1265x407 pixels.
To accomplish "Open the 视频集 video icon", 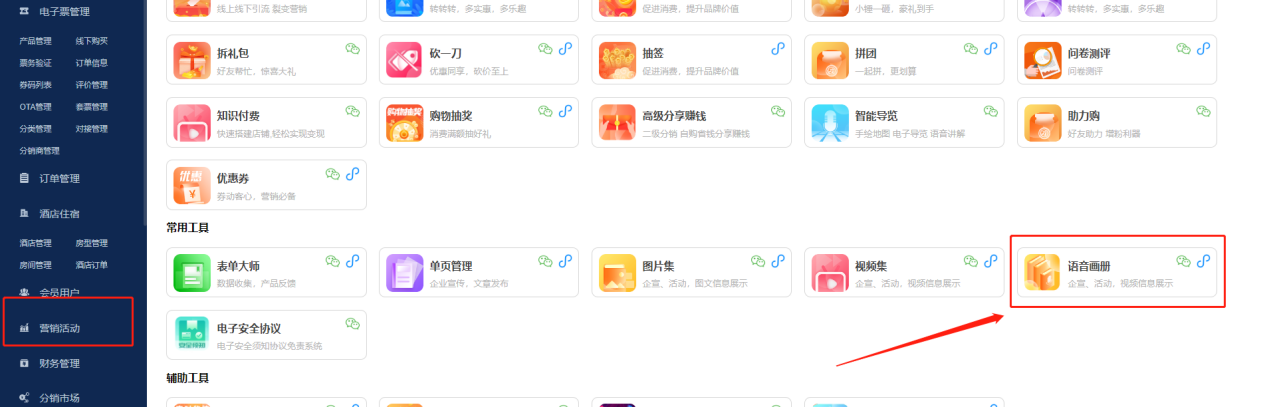I will click(x=829, y=273).
